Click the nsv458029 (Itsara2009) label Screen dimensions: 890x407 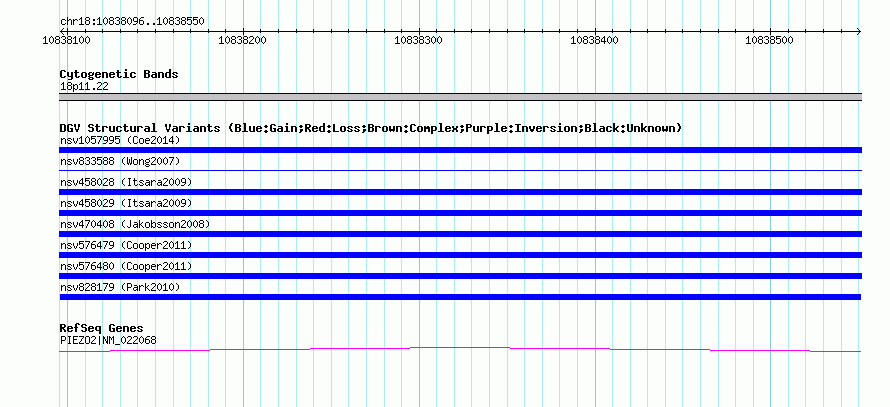(126, 203)
